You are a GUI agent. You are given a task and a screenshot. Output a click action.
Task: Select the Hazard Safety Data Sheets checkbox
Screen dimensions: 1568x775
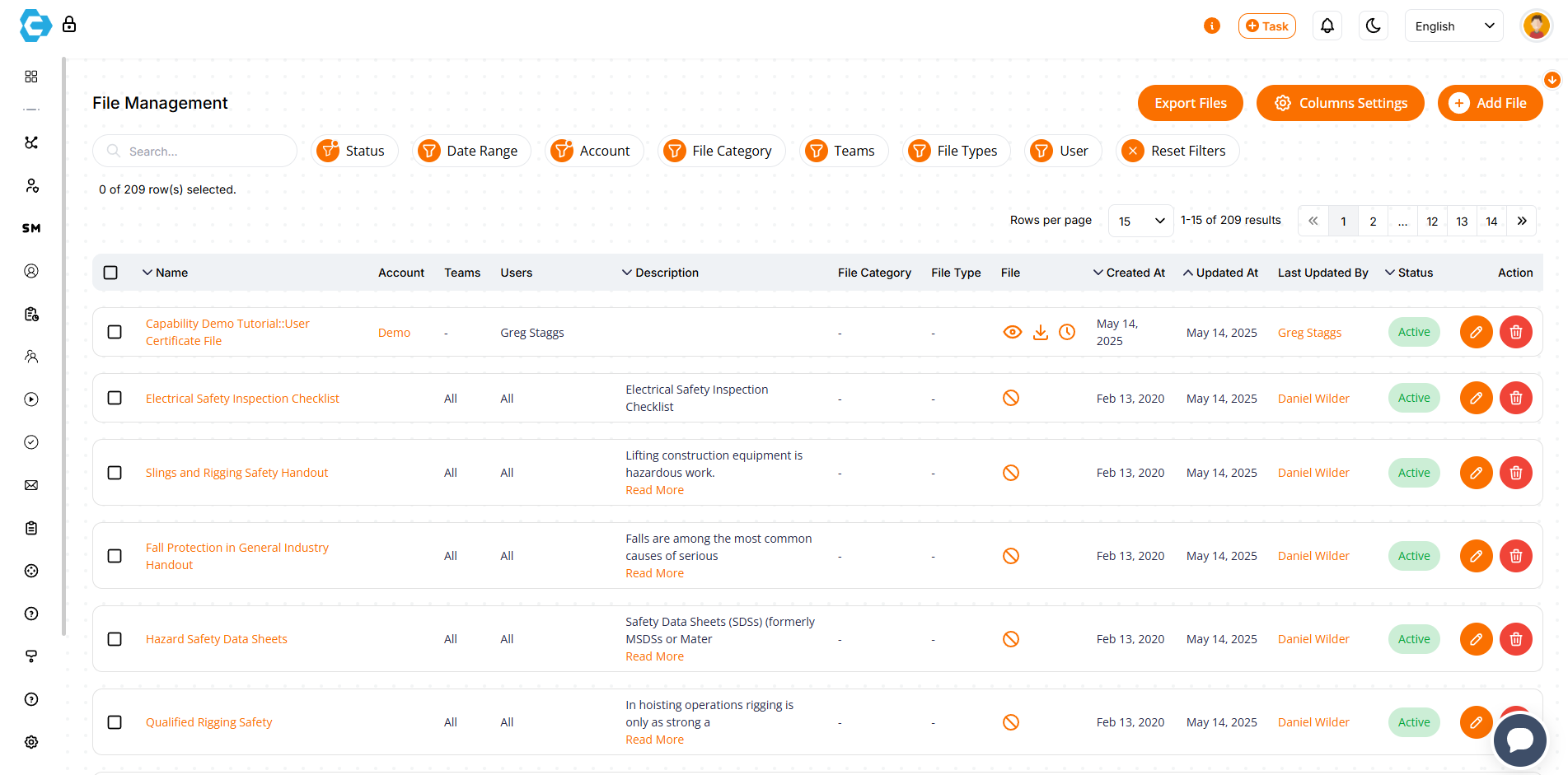point(115,639)
